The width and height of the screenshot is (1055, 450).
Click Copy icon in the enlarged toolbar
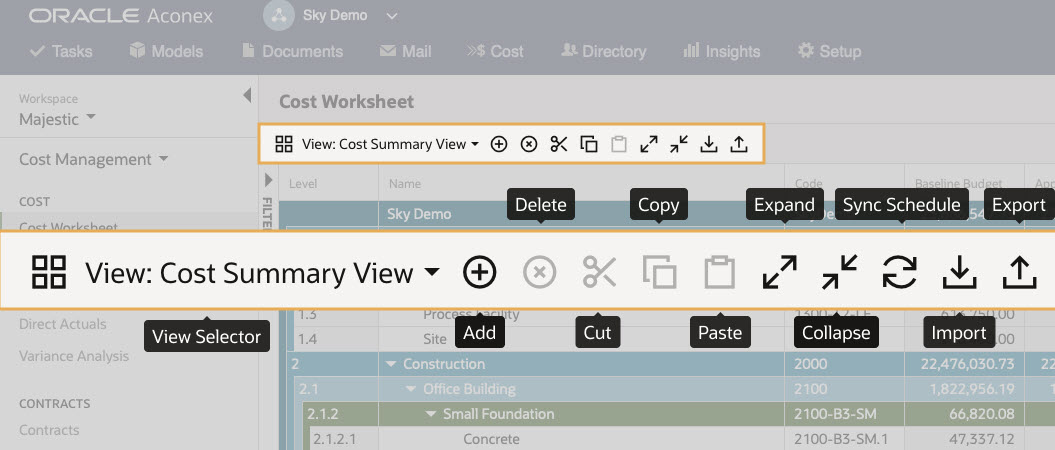point(659,272)
